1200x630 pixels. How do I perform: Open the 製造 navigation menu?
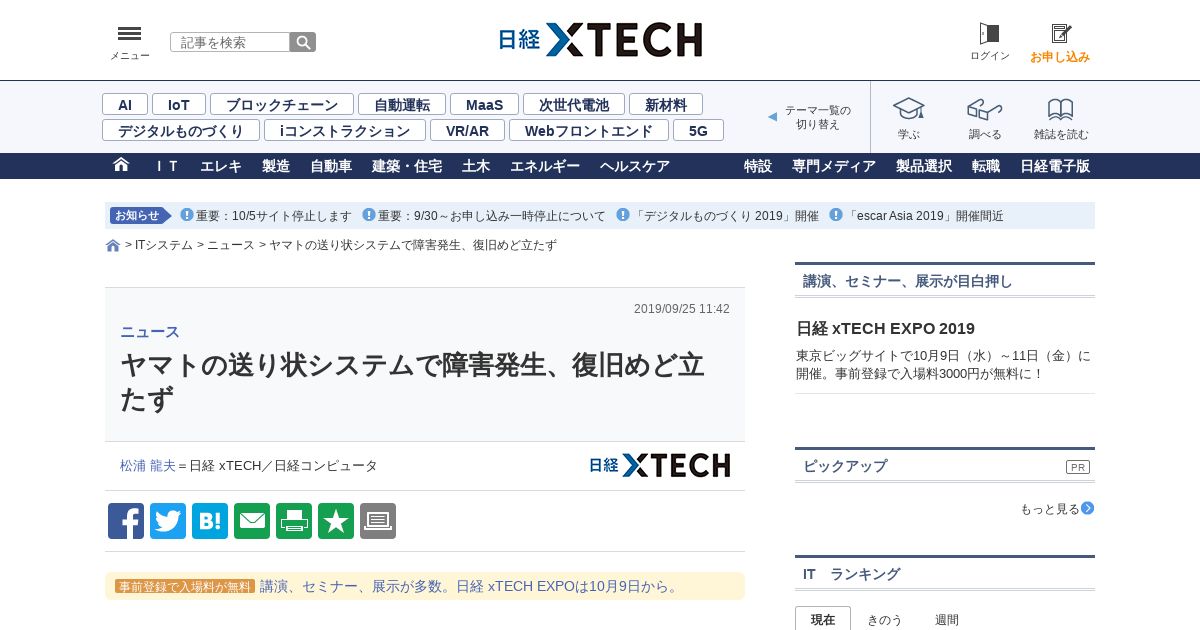click(x=276, y=166)
